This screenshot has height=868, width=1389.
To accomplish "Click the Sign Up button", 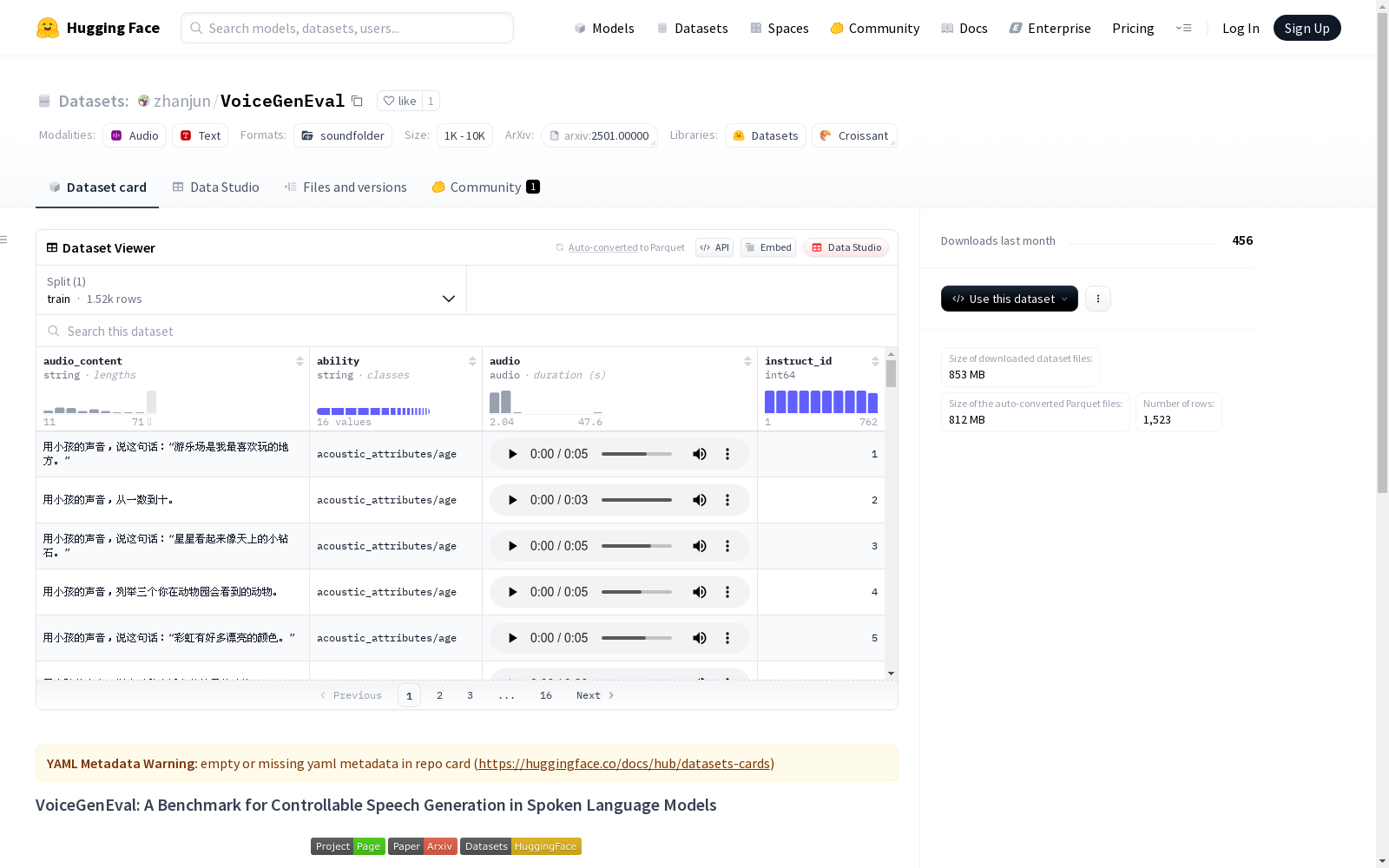I will (x=1307, y=28).
